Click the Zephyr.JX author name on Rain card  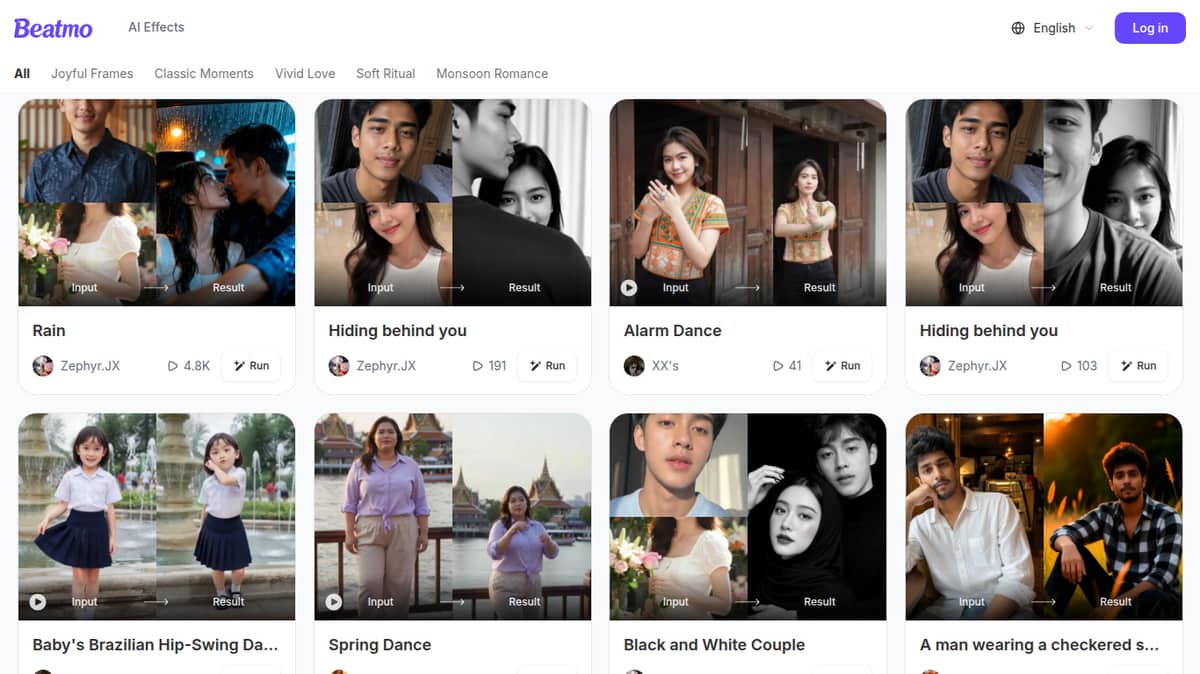click(x=90, y=366)
